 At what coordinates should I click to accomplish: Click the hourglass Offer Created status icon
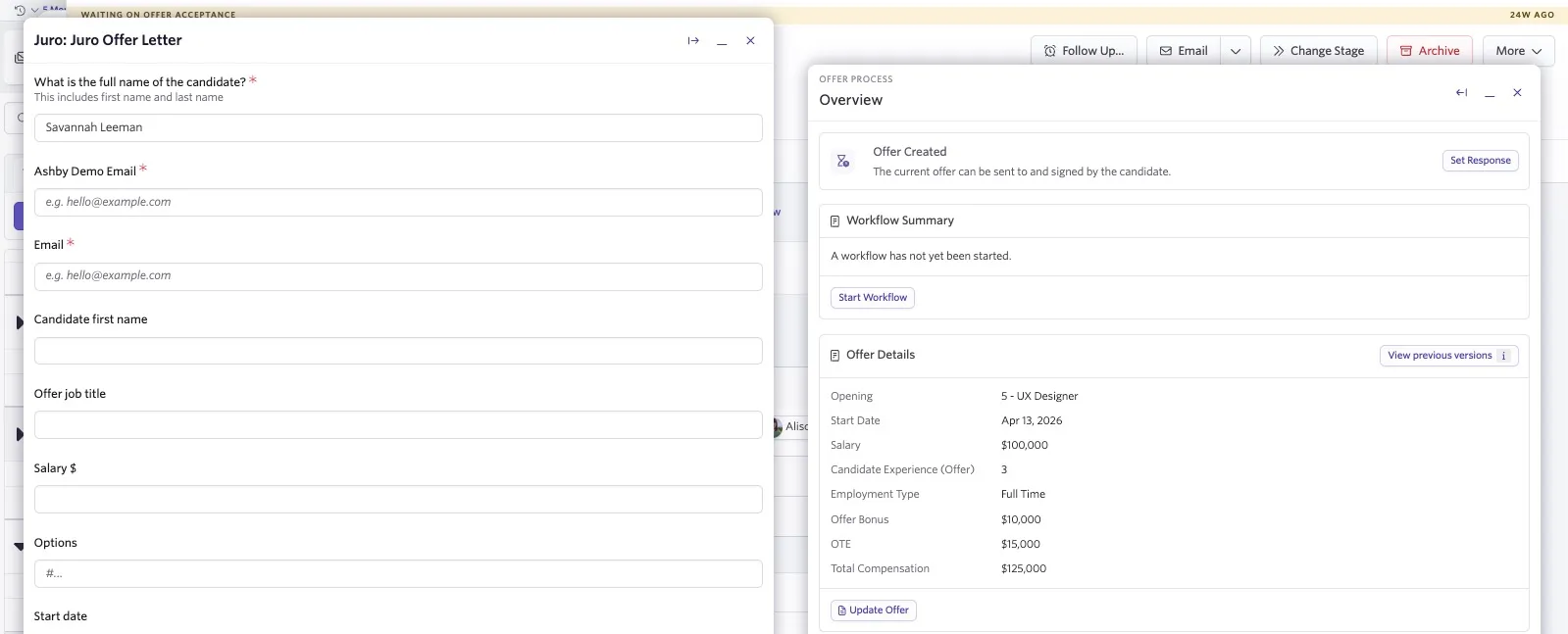tap(843, 161)
